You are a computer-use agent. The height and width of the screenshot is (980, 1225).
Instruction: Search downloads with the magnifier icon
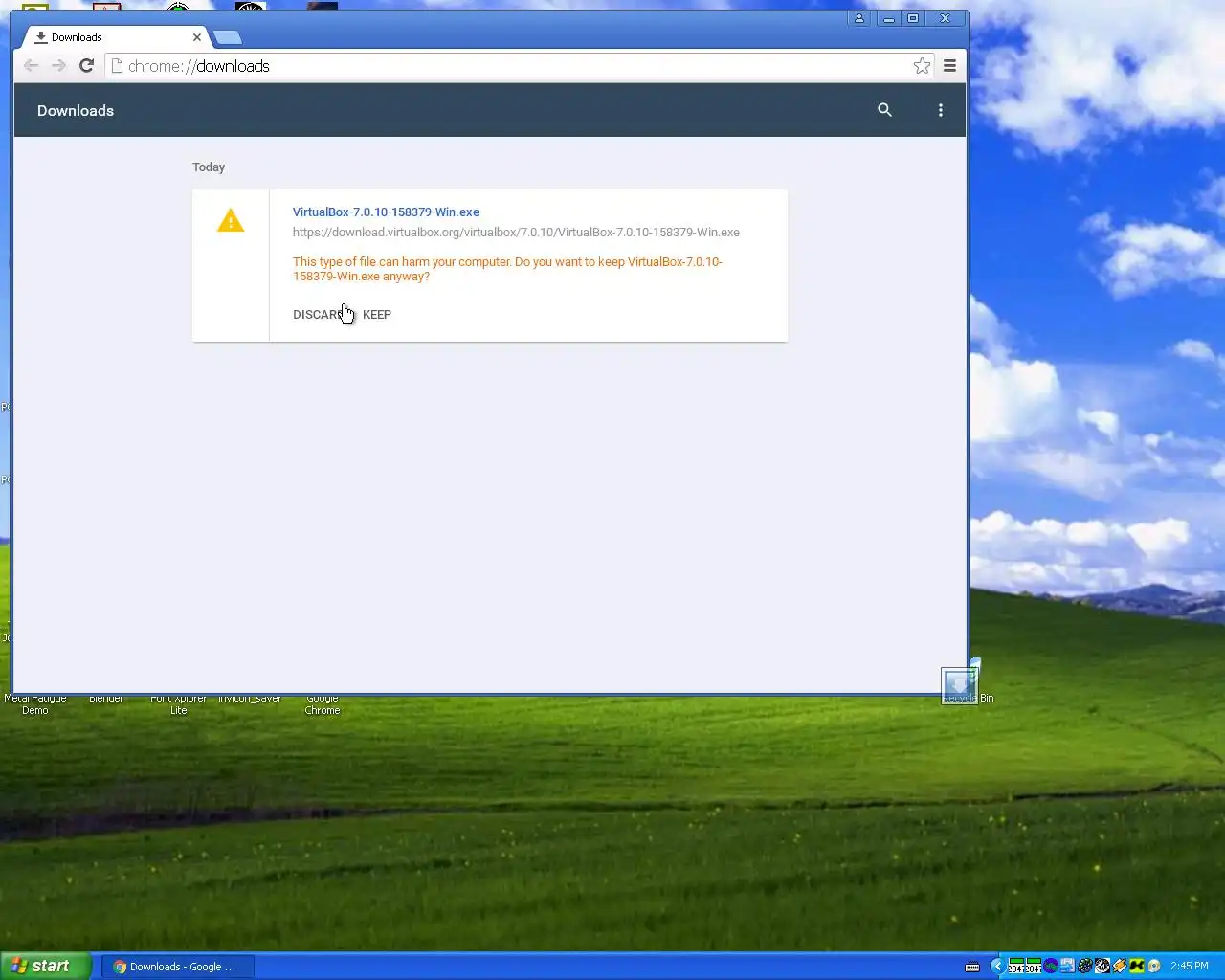point(884,110)
